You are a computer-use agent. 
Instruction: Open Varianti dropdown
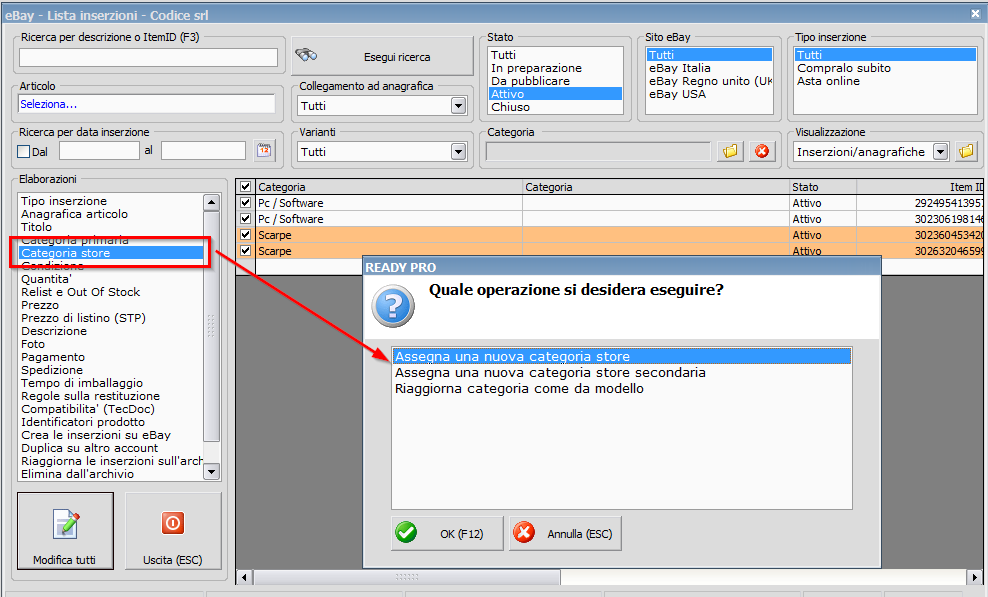pyautogui.click(x=458, y=152)
